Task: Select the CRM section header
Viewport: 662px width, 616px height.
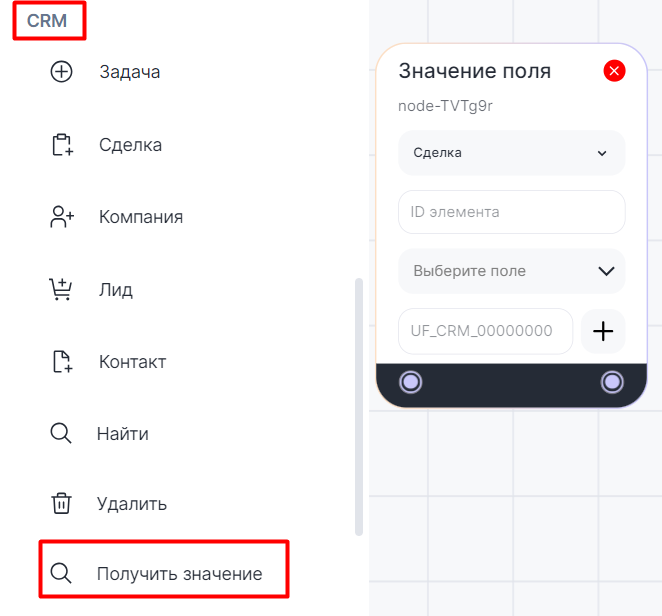Action: [x=47, y=21]
